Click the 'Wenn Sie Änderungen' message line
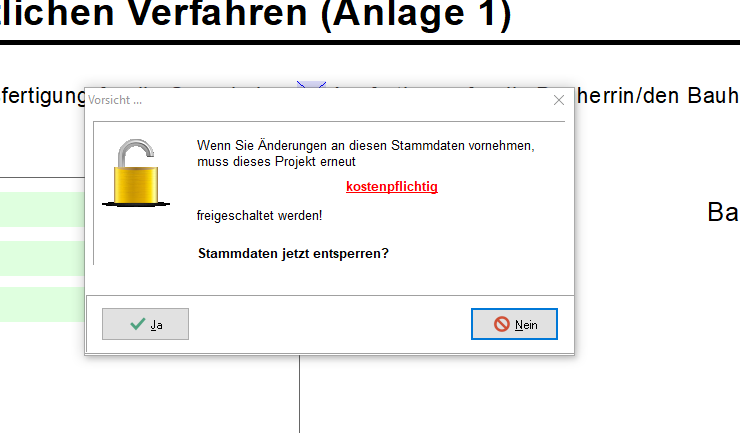The width and height of the screenshot is (740, 433). tap(365, 145)
